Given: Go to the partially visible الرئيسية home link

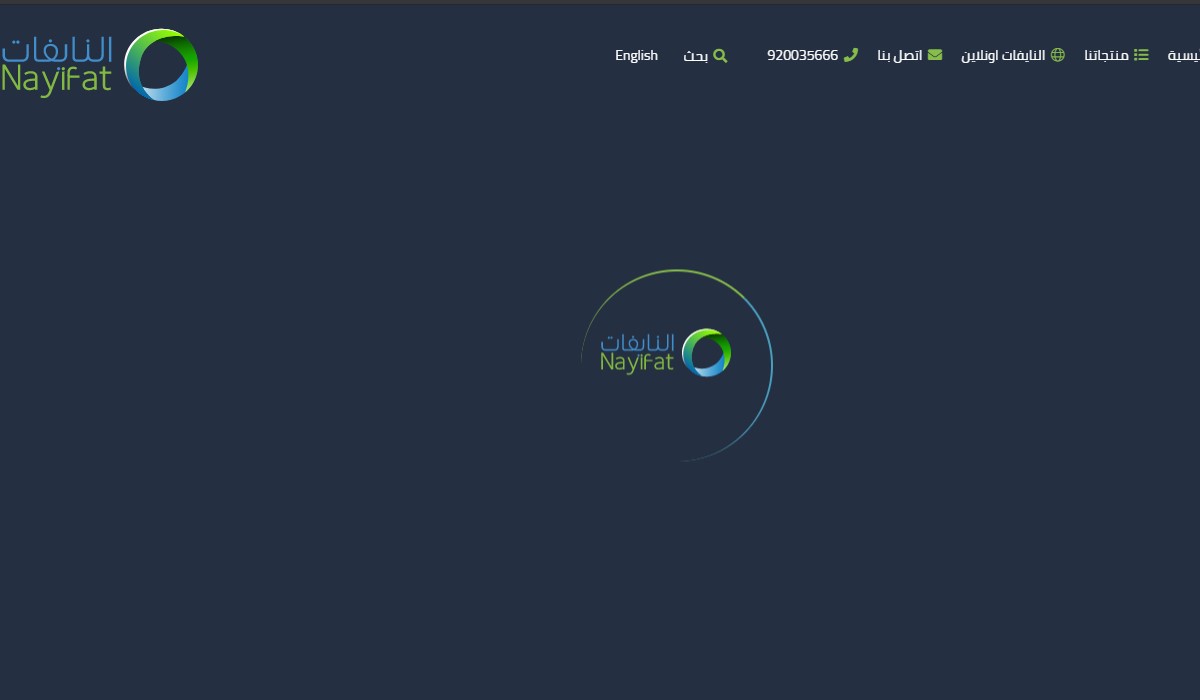Looking at the screenshot, I should tap(1184, 56).
